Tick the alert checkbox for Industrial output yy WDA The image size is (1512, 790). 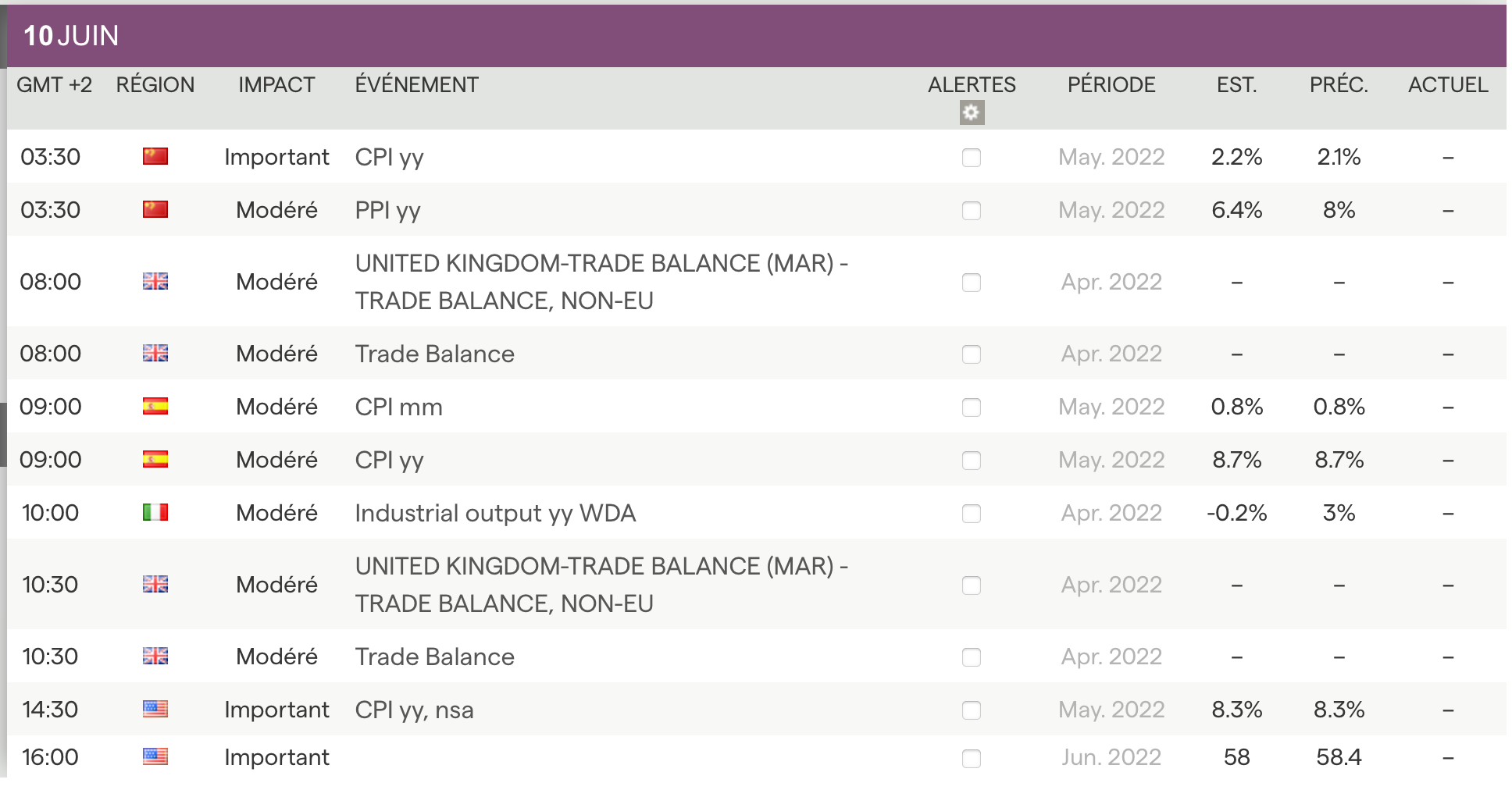tap(972, 514)
